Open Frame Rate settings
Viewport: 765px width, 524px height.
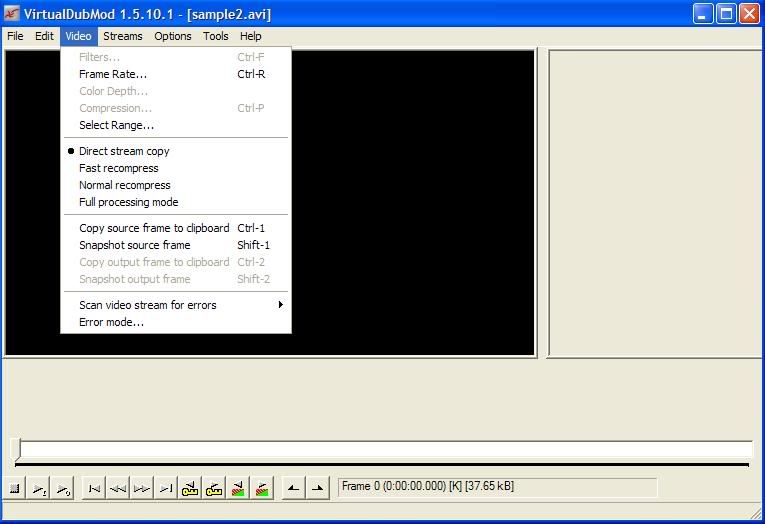tap(176, 74)
